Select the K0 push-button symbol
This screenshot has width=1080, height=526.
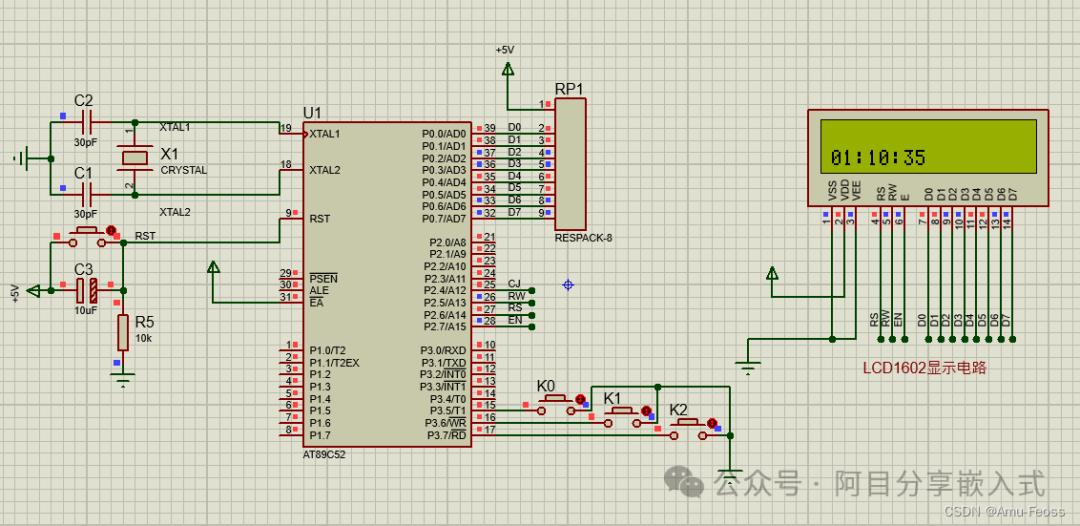click(555, 404)
